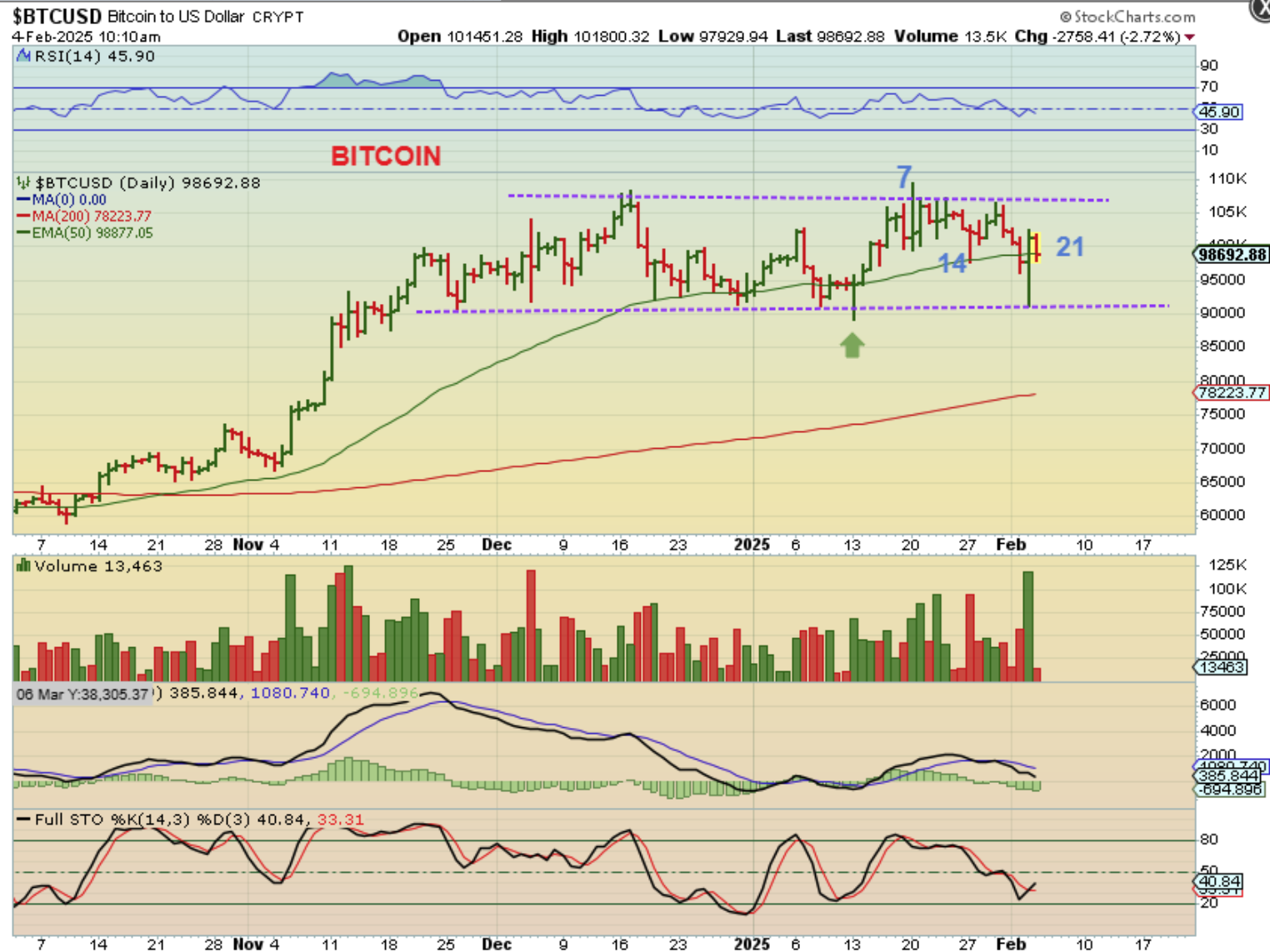1270x952 pixels.
Task: Click the 13463 volume tag on right axis
Action: [x=1222, y=667]
